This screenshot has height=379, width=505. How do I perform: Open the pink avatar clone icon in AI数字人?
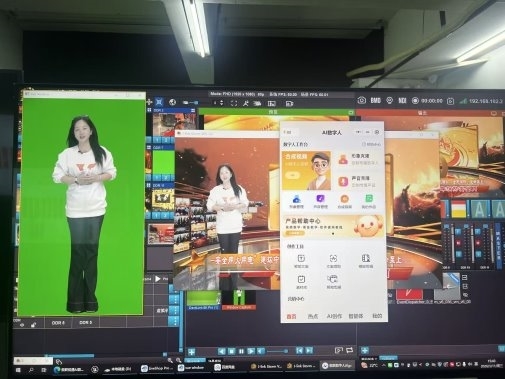click(343, 159)
